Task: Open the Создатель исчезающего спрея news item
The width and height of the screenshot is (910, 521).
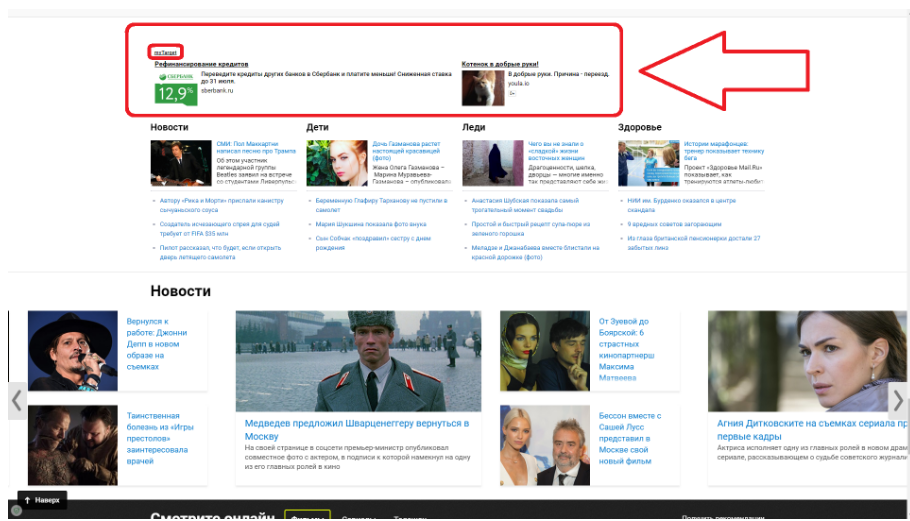Action: tap(219, 229)
